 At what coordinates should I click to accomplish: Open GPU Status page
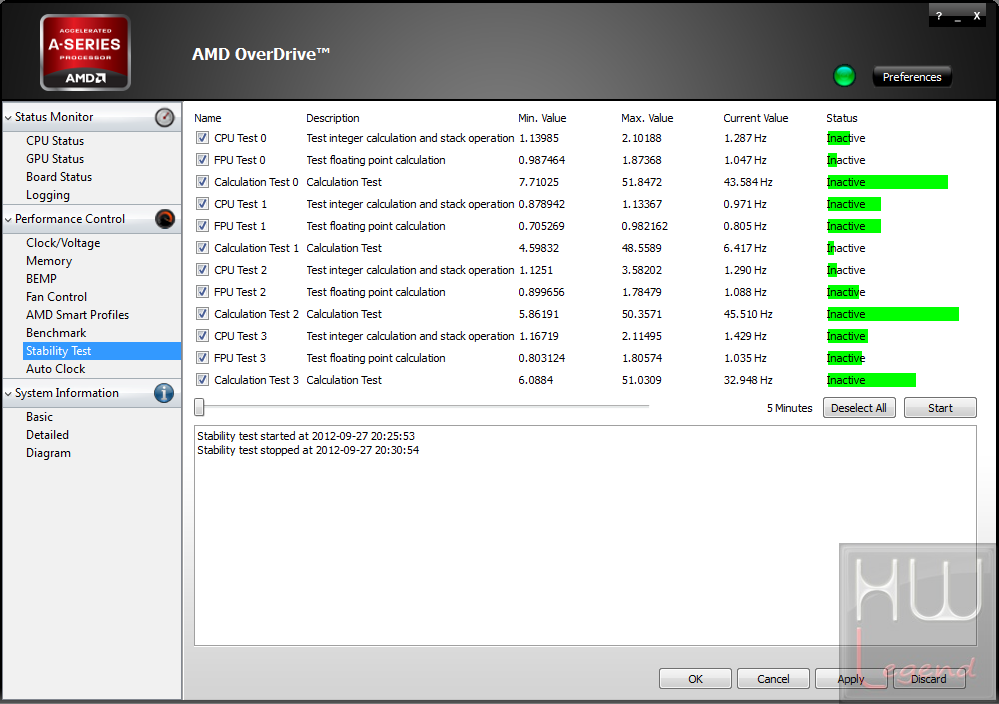point(55,159)
